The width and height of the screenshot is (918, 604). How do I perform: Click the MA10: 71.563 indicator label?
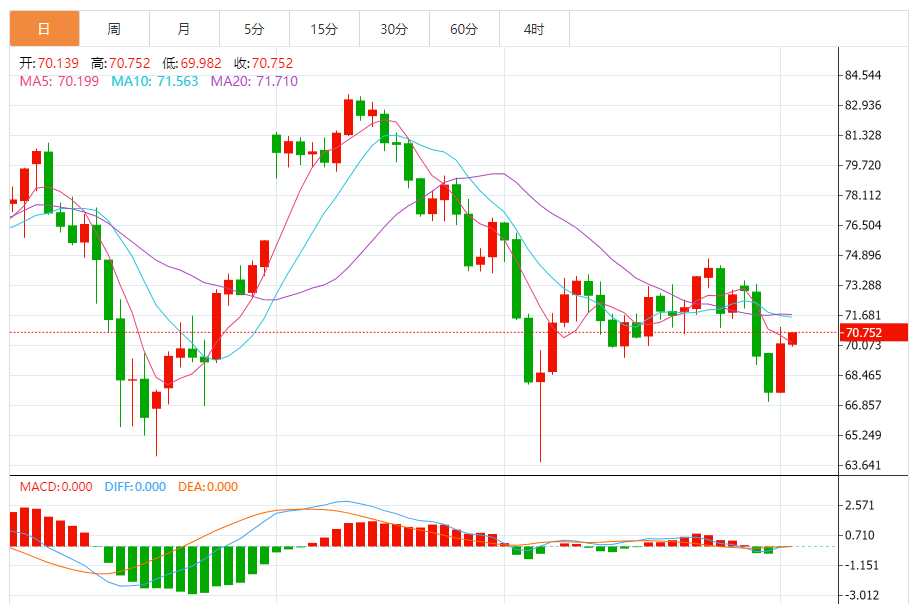pos(155,81)
